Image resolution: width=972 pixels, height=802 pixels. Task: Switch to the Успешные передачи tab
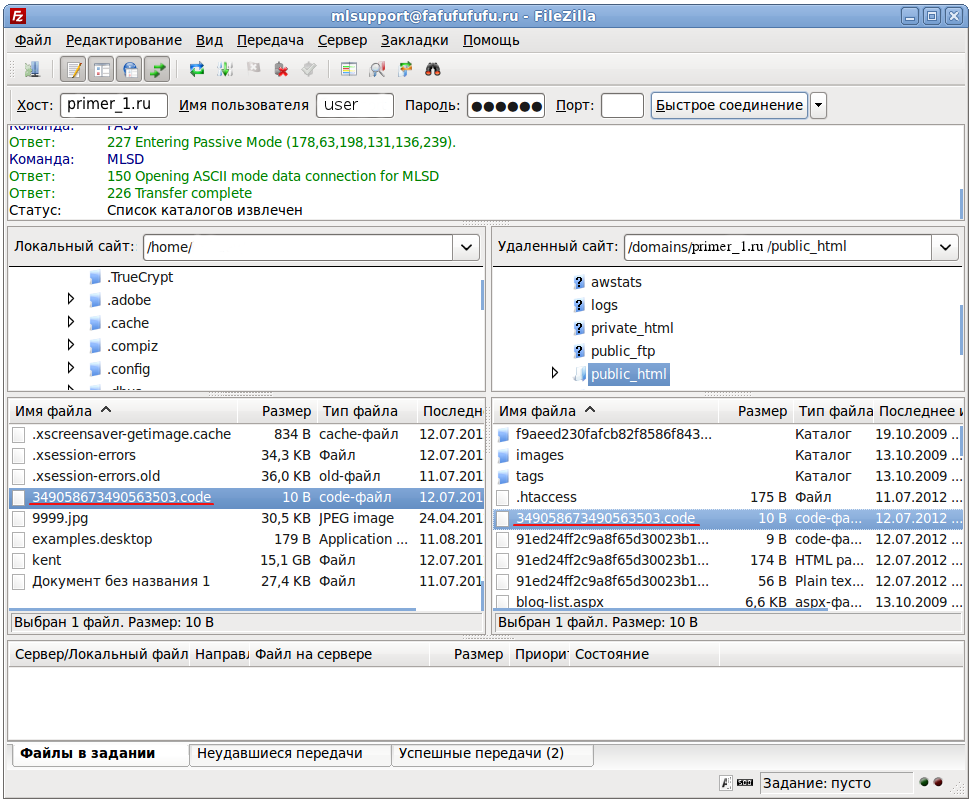(481, 754)
